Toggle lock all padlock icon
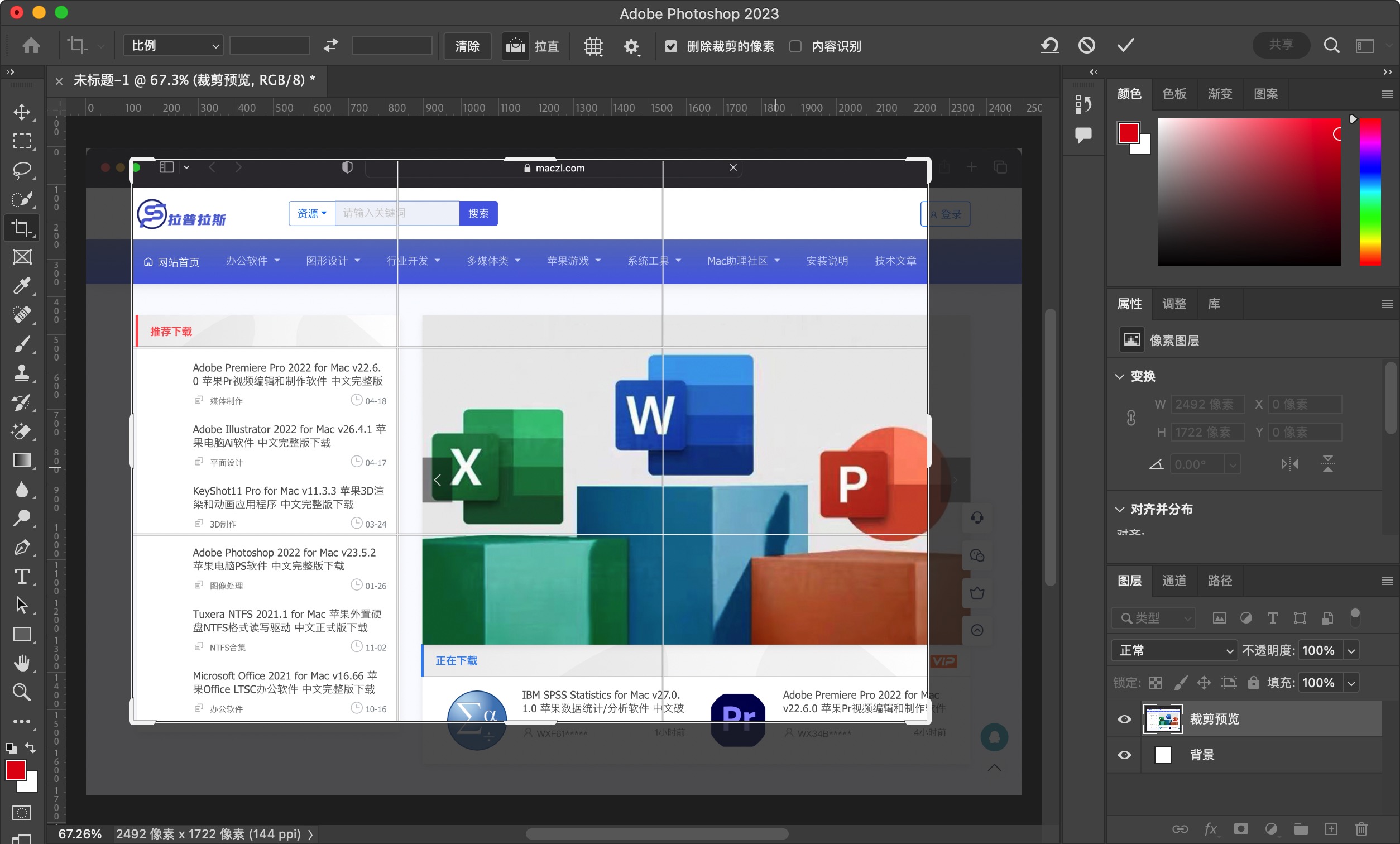This screenshot has width=1400, height=844. tap(1253, 682)
